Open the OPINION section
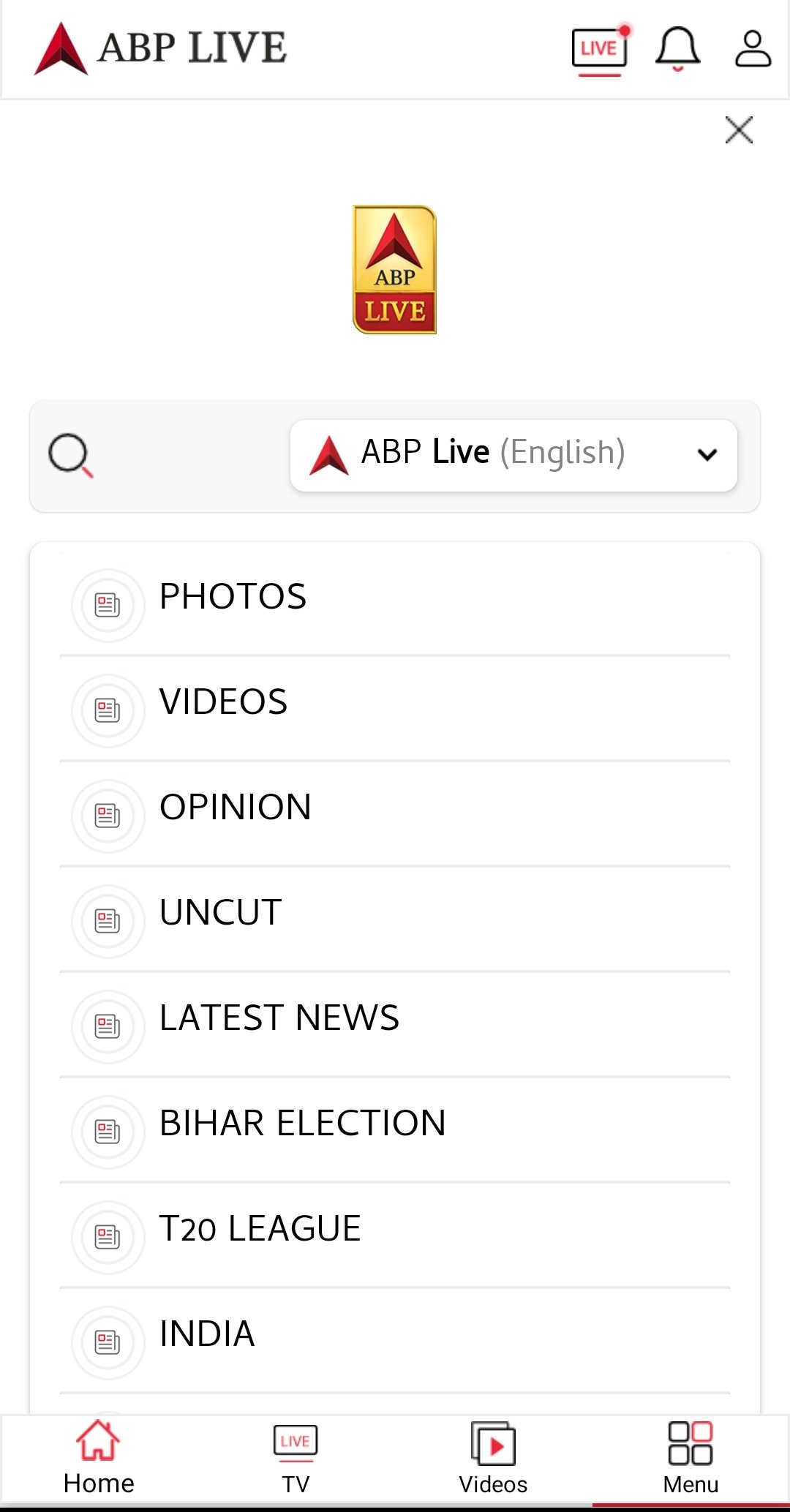This screenshot has height=1512, width=790. [x=236, y=808]
